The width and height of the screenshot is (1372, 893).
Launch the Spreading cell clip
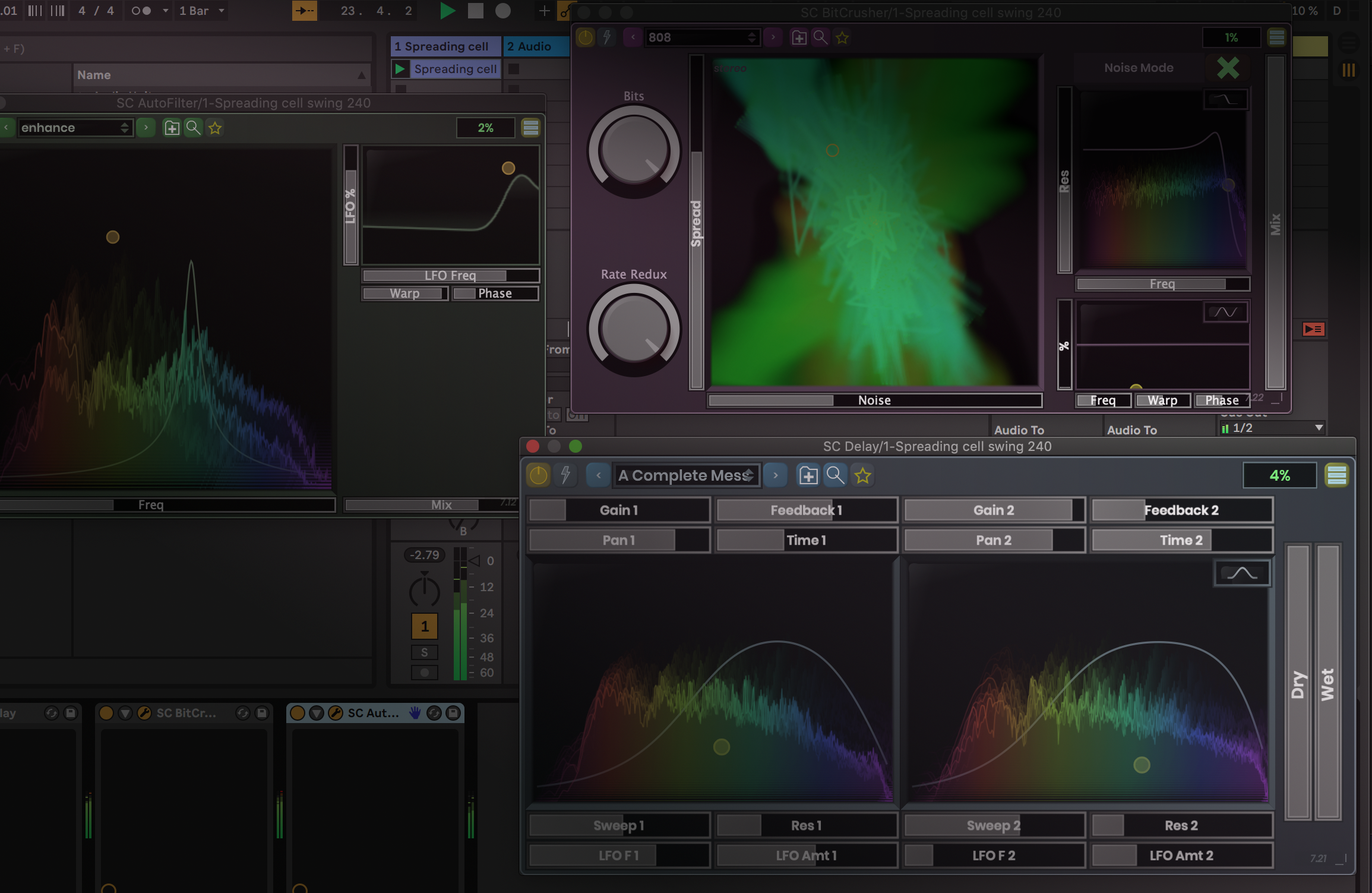click(400, 69)
